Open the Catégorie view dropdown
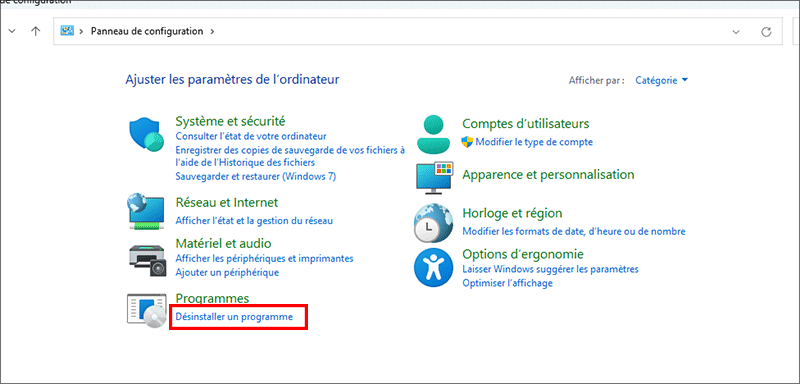This screenshot has width=800, height=384. pyautogui.click(x=661, y=80)
